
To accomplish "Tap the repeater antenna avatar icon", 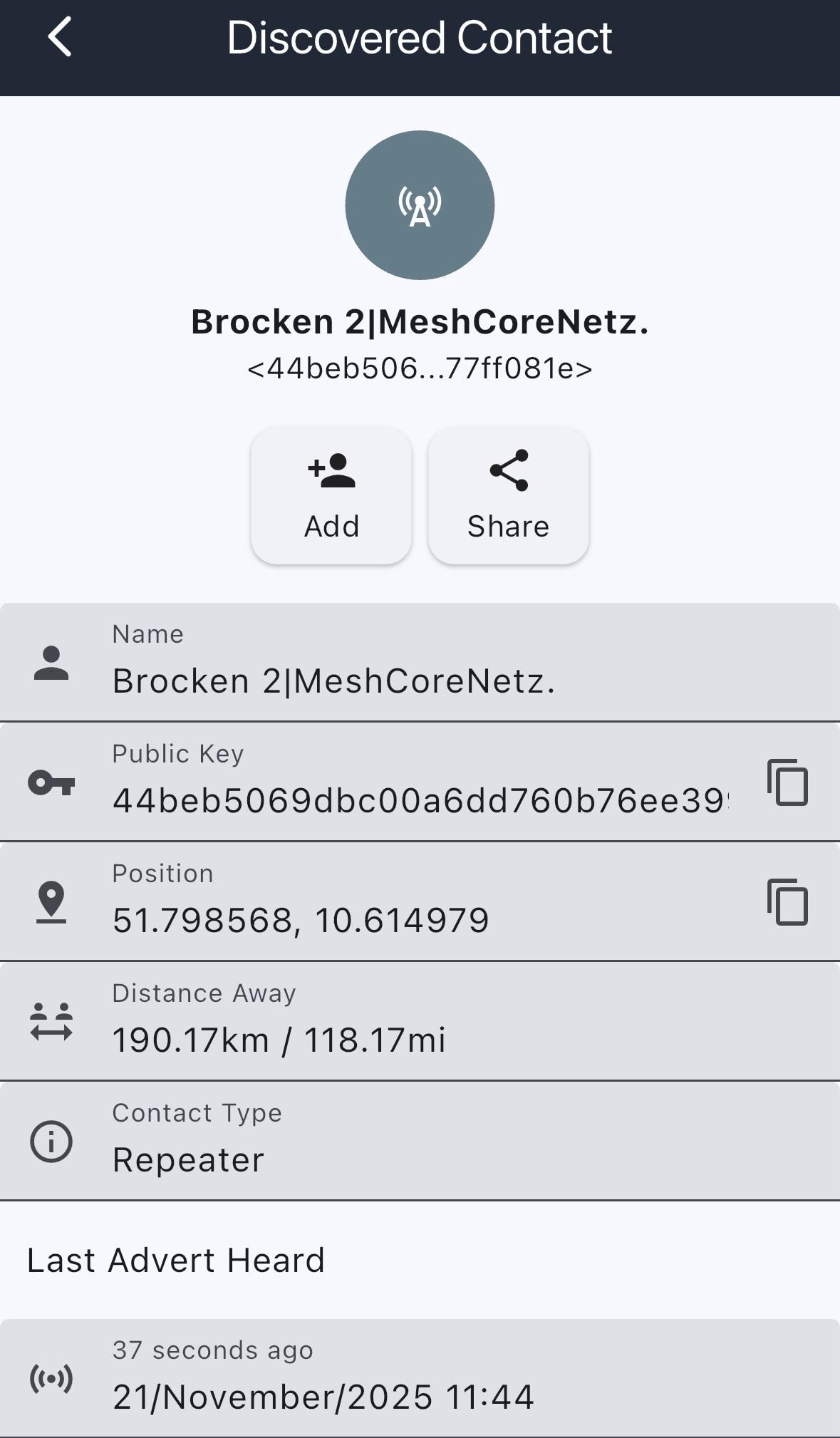I will pos(420,205).
